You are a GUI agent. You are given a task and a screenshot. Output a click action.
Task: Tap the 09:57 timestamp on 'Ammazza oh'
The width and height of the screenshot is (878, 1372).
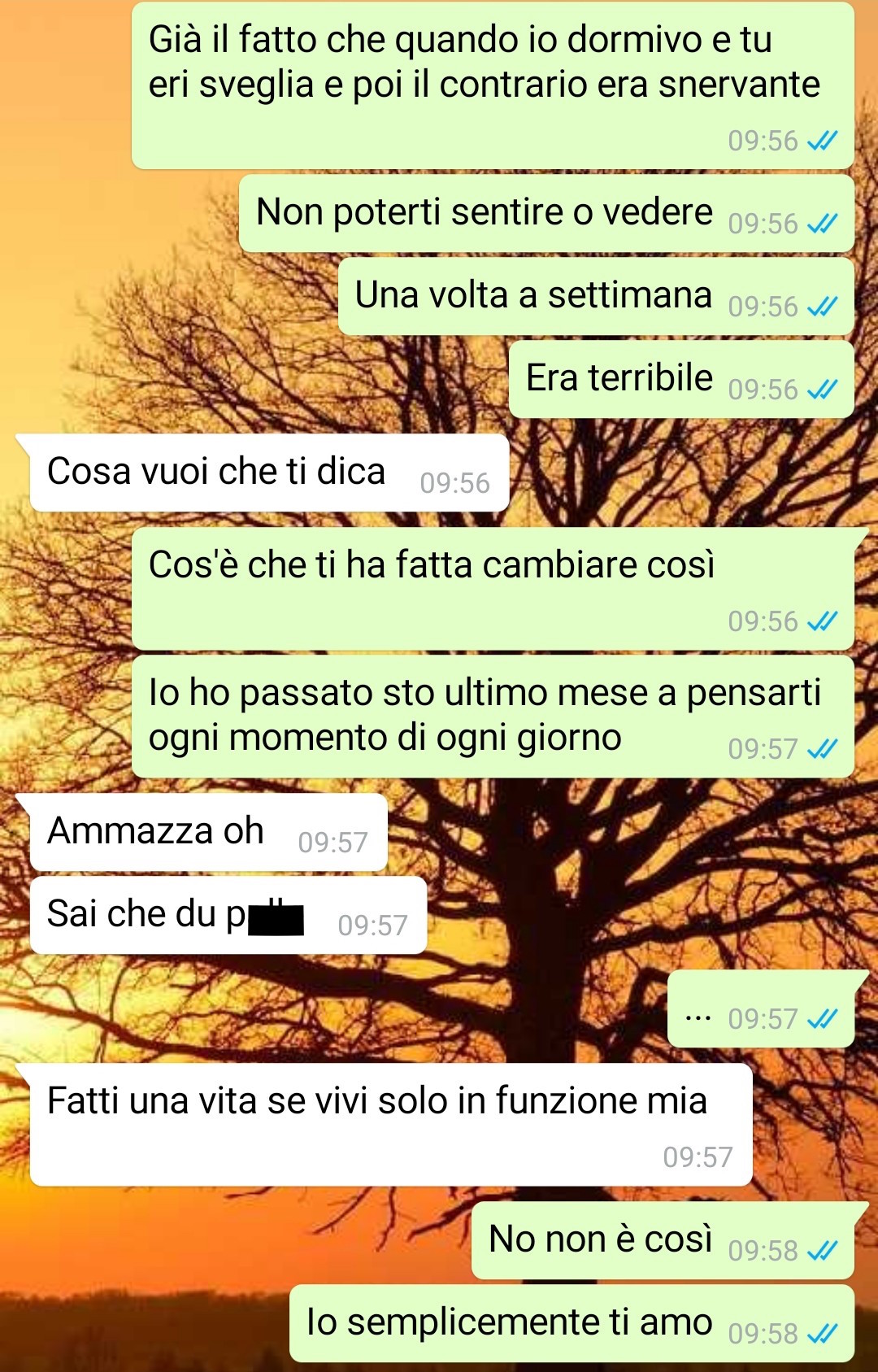[x=333, y=843]
